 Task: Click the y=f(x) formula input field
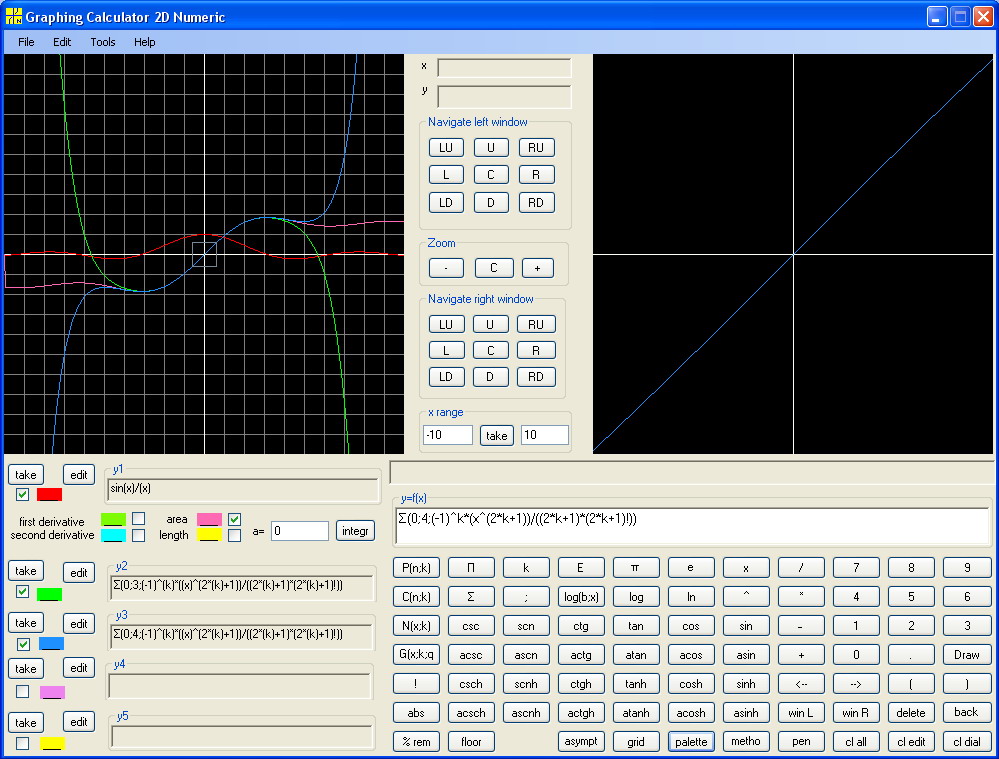coord(693,526)
